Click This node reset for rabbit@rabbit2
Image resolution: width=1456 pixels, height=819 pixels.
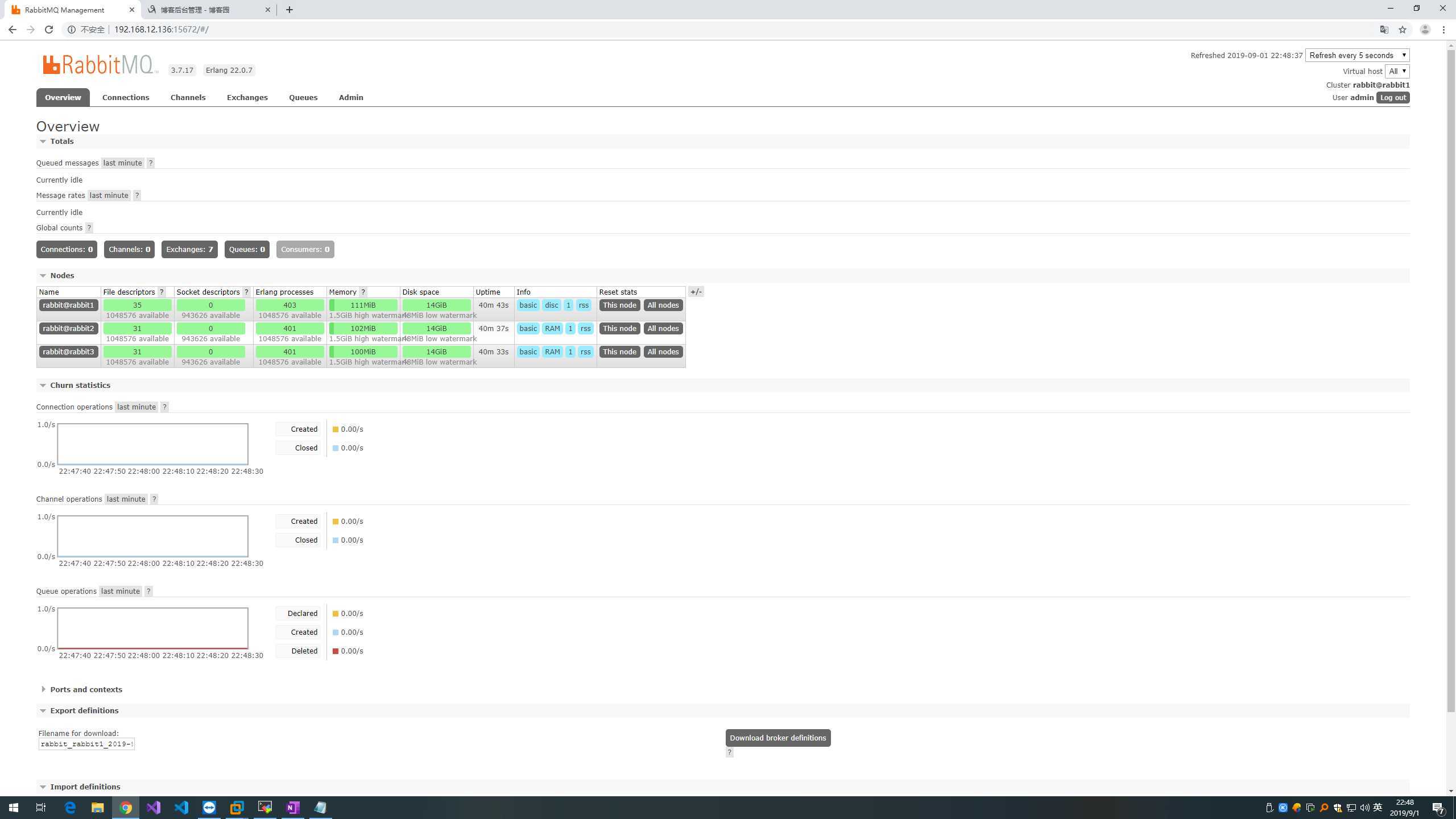[619, 329]
